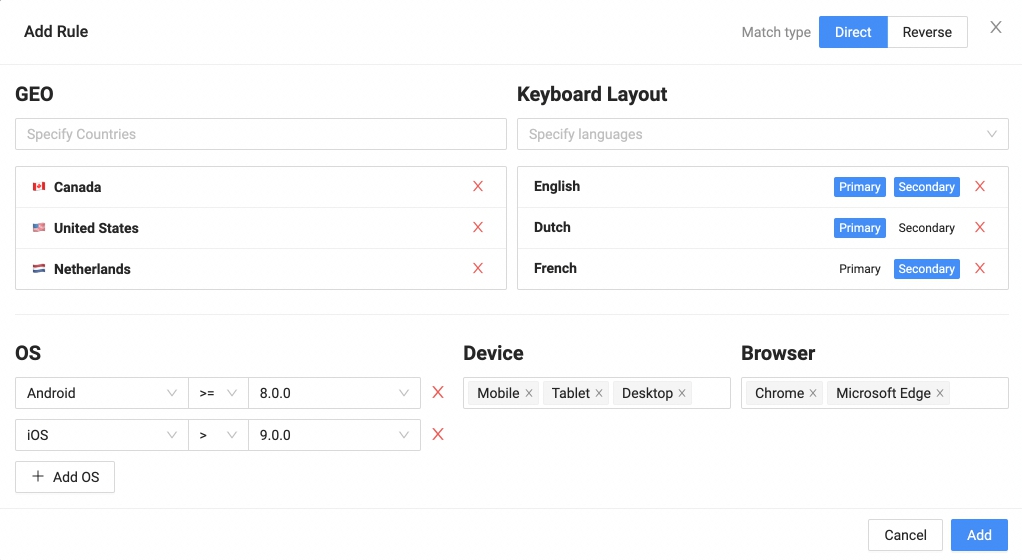The height and width of the screenshot is (560, 1022).
Task: Remove Canada from the GEO list
Action: pyautogui.click(x=478, y=187)
